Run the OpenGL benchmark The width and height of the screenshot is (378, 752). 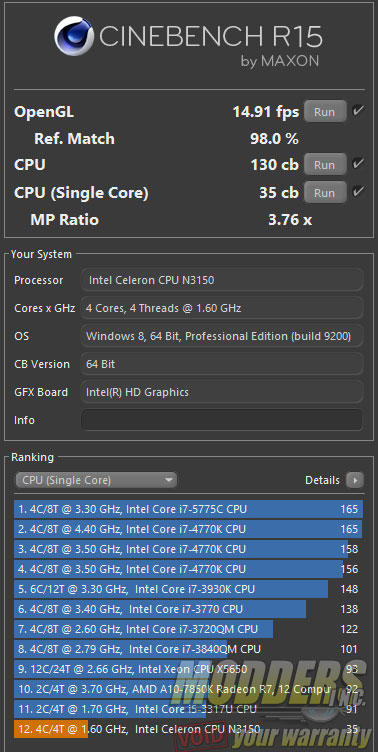coord(325,112)
